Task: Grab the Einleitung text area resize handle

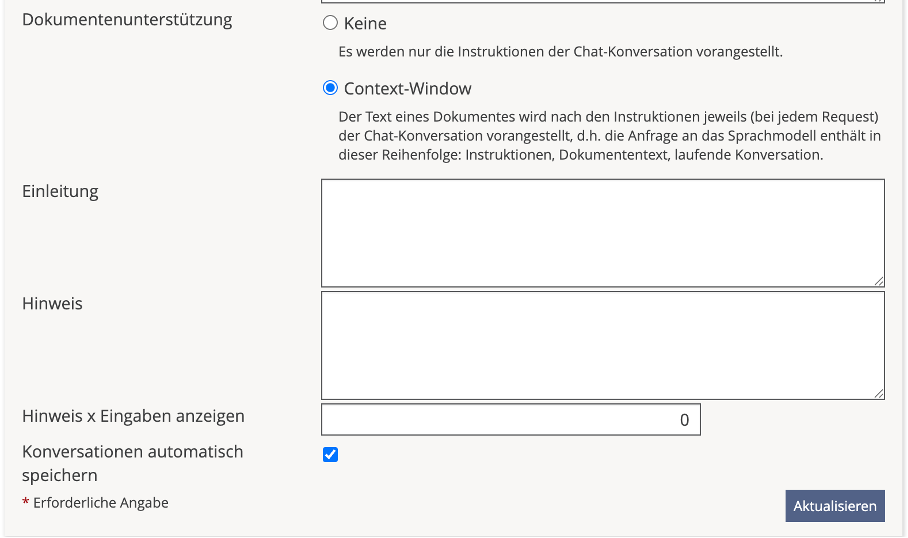Action: [x=879, y=282]
